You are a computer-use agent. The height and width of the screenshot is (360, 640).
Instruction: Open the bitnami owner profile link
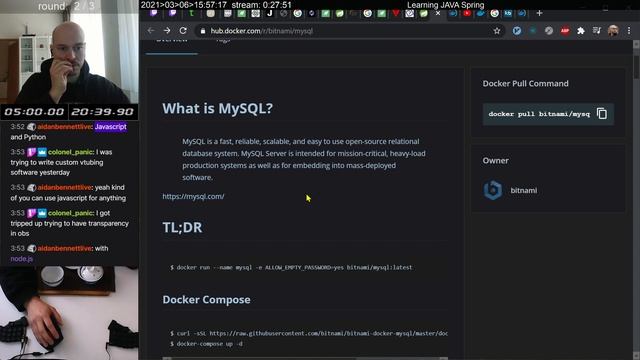(x=524, y=191)
